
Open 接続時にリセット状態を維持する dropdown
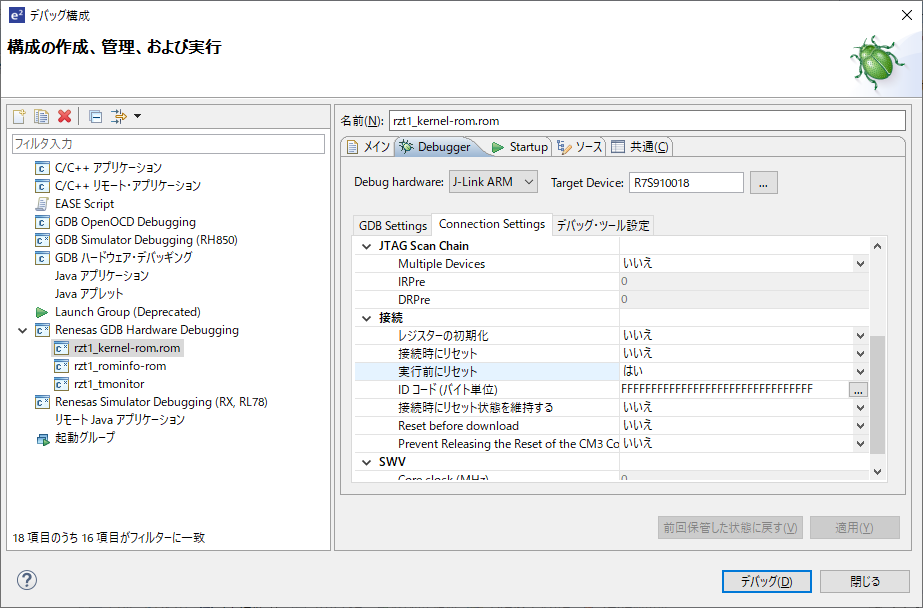(x=860, y=407)
